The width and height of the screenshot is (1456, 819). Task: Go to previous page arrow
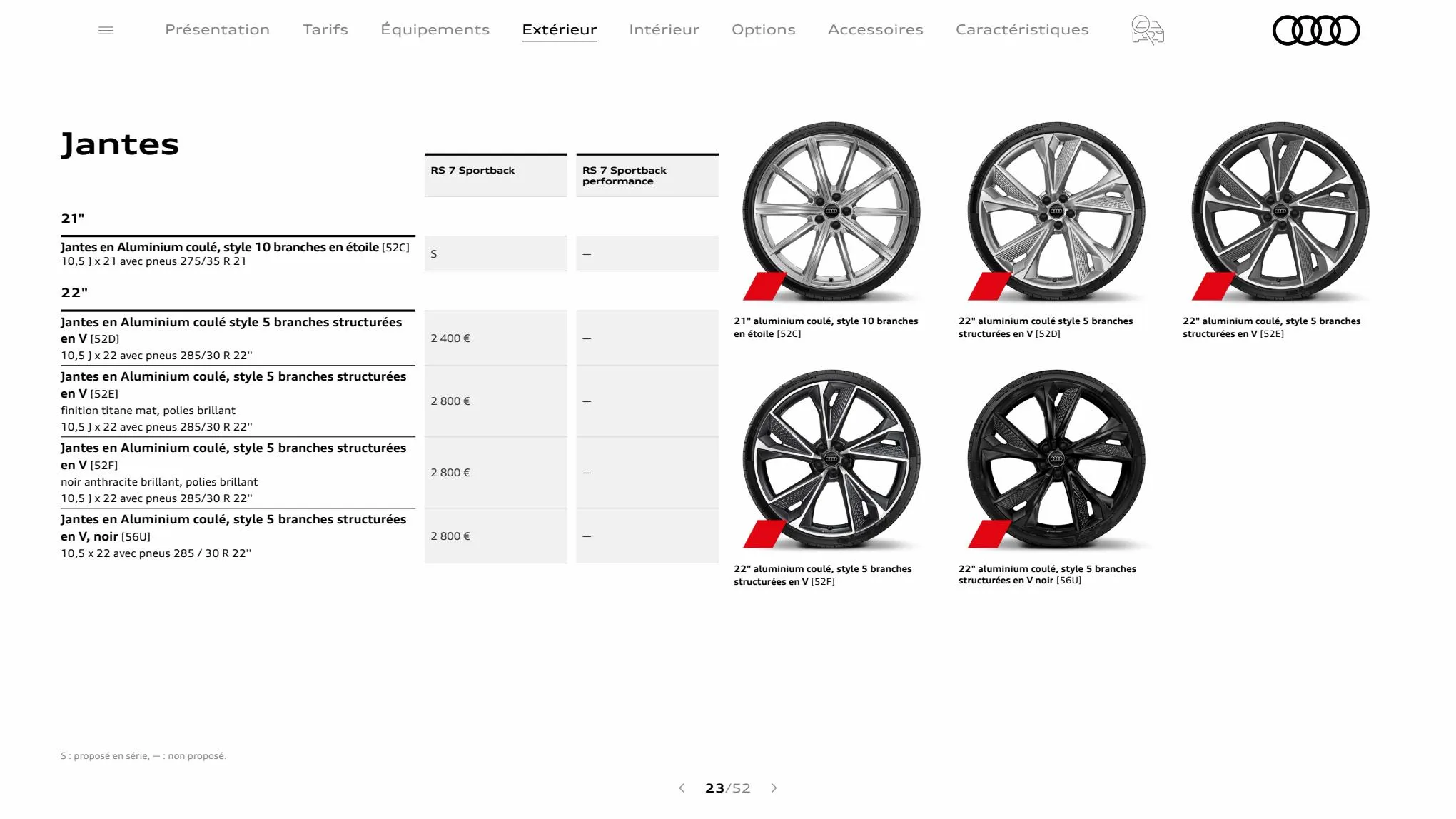coord(682,788)
